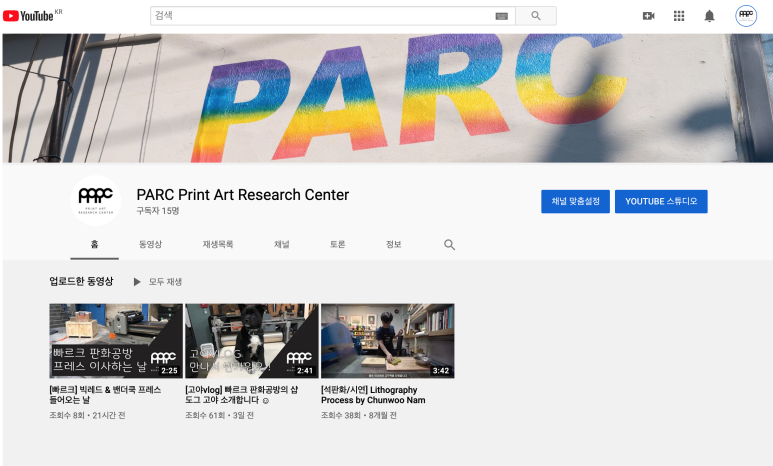Click the magnifier search submit button
This screenshot has width=773, height=466.
coord(536,16)
